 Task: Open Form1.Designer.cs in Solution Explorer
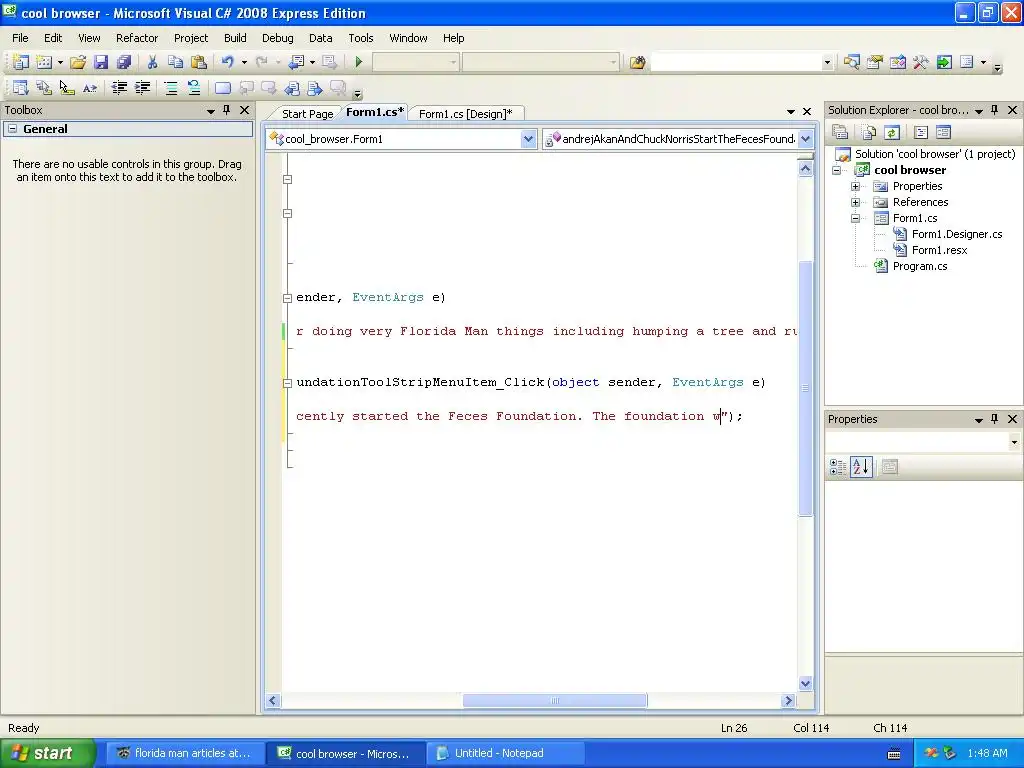coord(957,234)
